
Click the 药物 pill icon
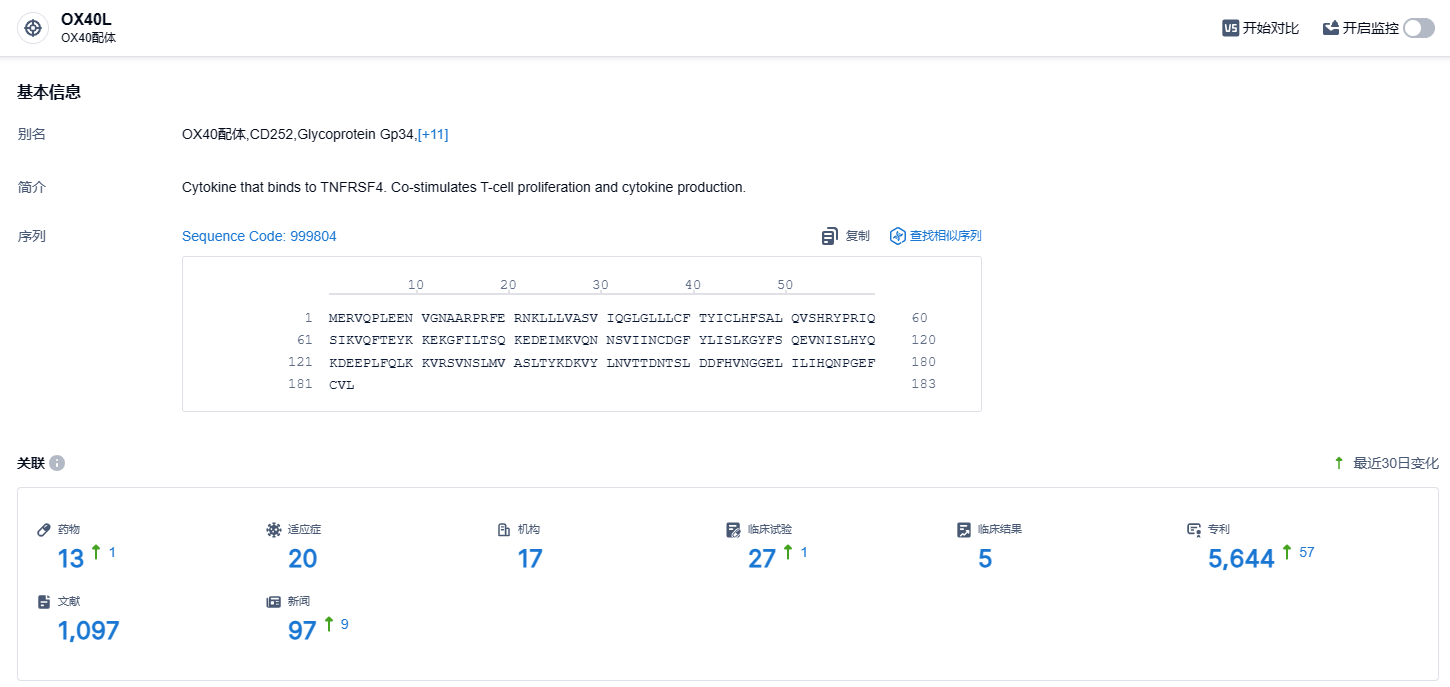click(x=44, y=529)
